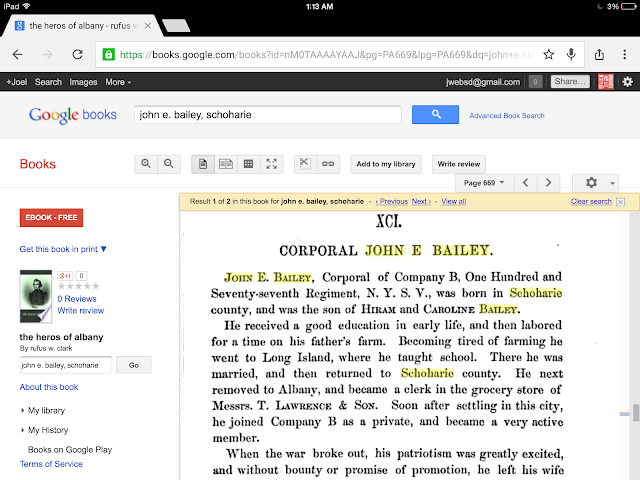The height and width of the screenshot is (480, 640).
Task: Open Books on Google Play
Action: coord(70,450)
